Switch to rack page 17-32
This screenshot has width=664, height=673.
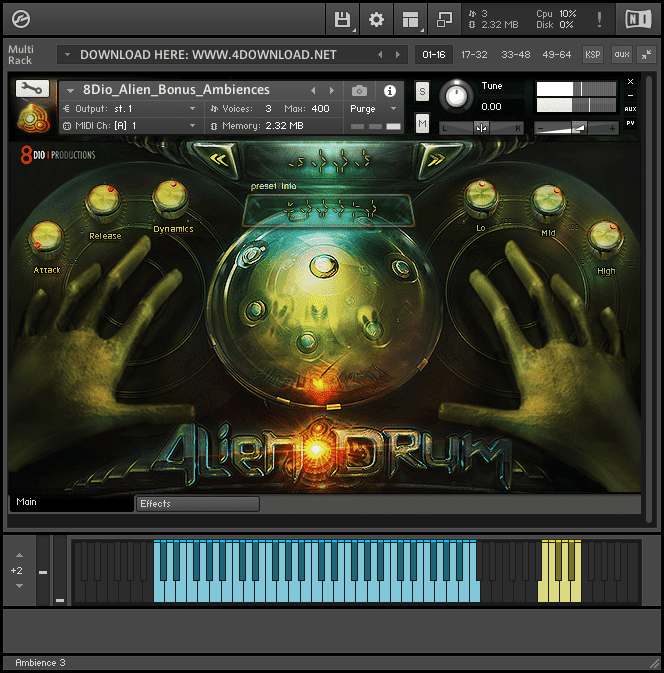pyautogui.click(x=474, y=55)
